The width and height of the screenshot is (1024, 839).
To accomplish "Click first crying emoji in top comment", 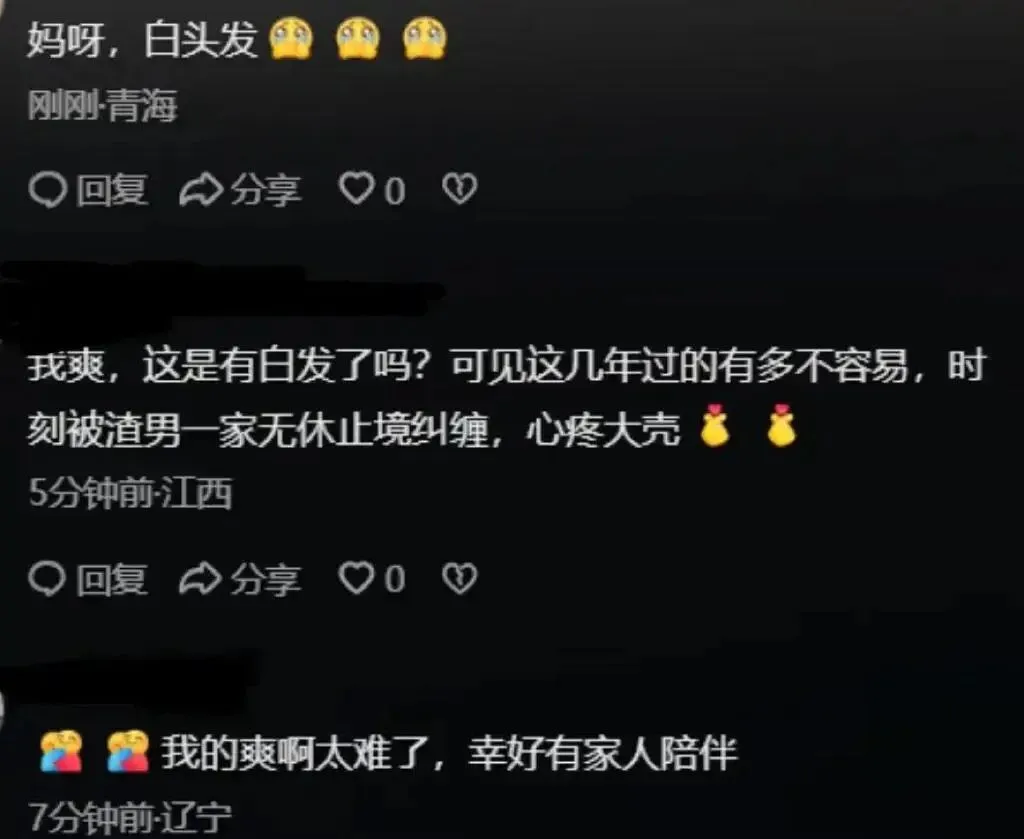I will click(x=291, y=39).
